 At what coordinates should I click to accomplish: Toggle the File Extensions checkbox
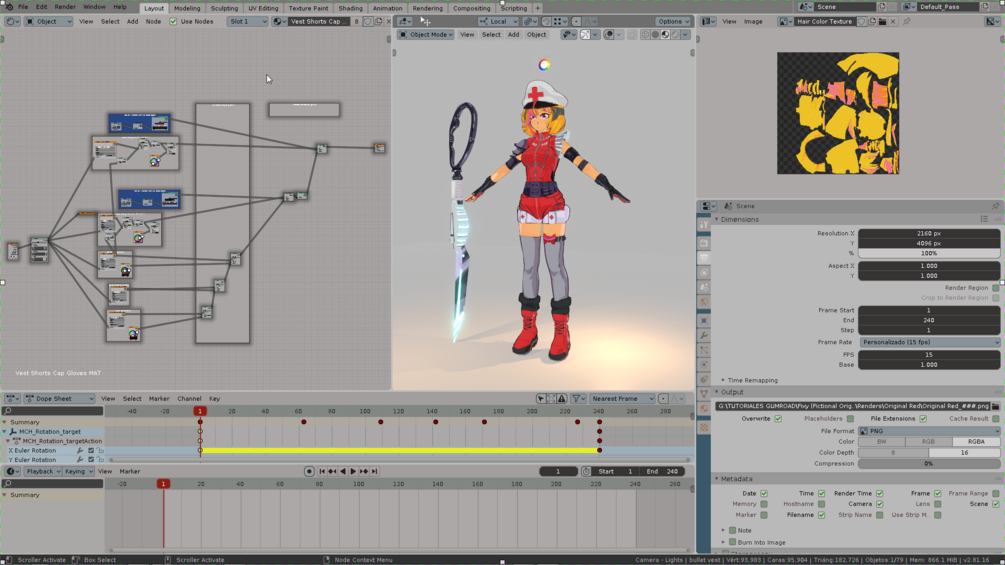[923, 419]
